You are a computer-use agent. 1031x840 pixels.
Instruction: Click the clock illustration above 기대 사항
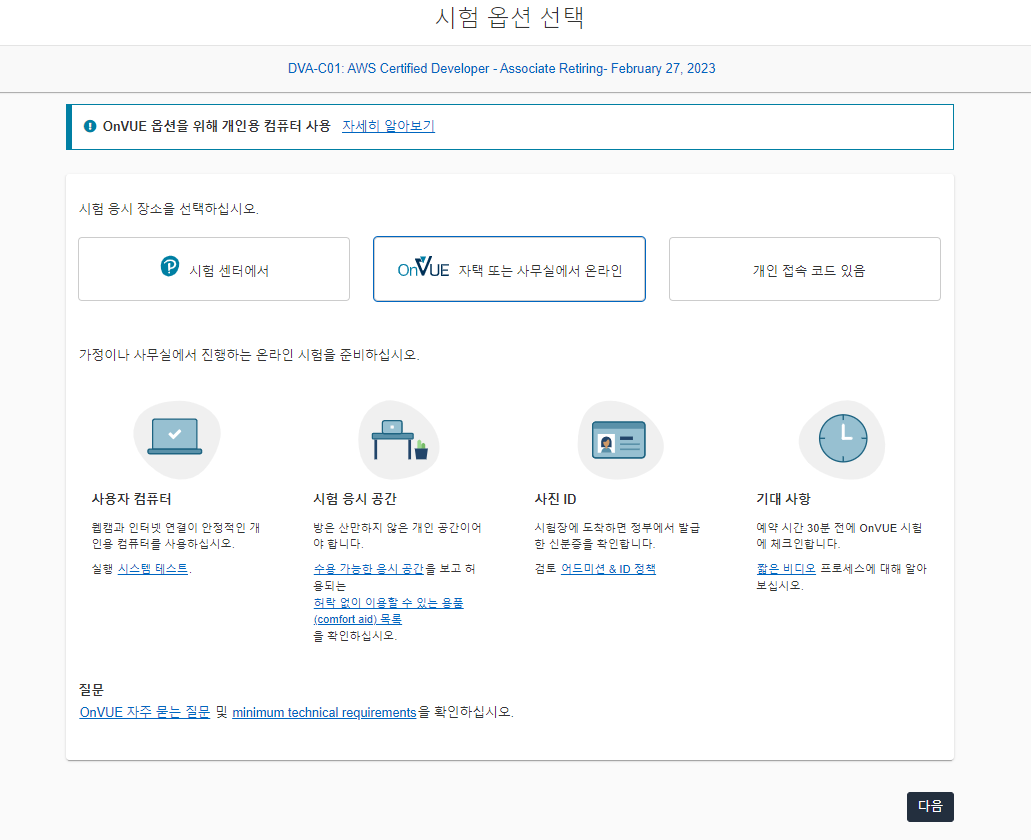click(x=842, y=438)
